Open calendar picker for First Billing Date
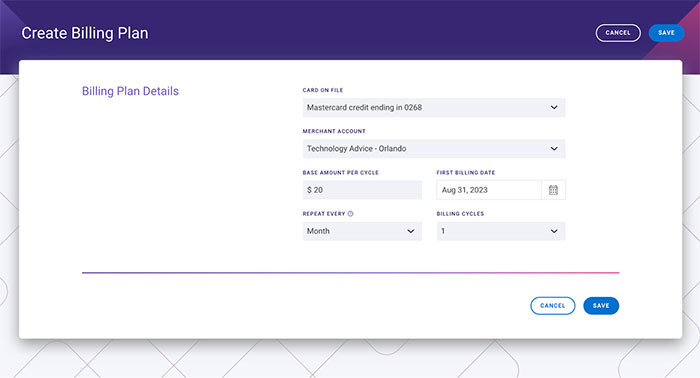The height and width of the screenshot is (378, 700). pyautogui.click(x=553, y=190)
